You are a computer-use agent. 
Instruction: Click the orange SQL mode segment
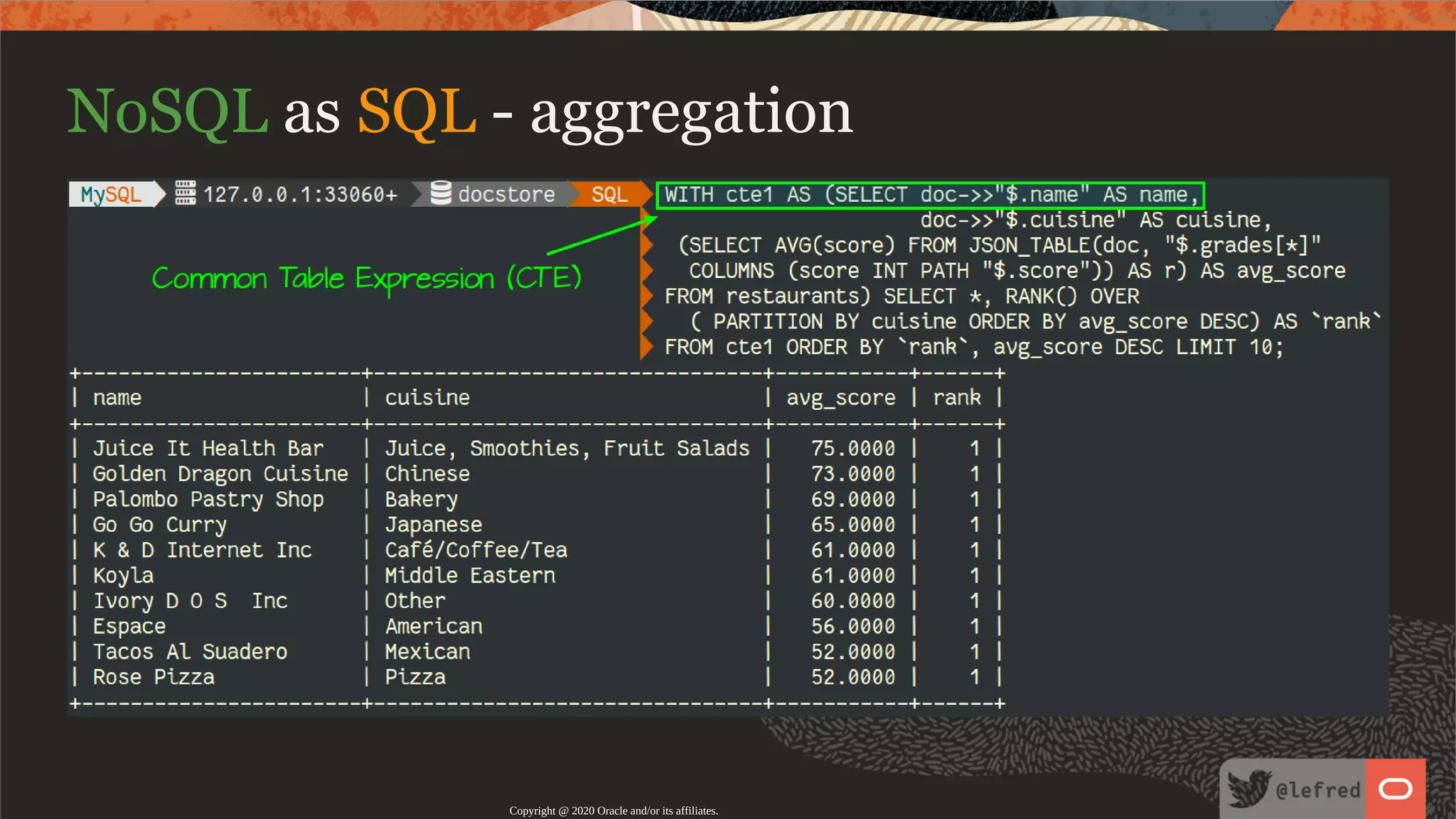pyautogui.click(x=609, y=194)
